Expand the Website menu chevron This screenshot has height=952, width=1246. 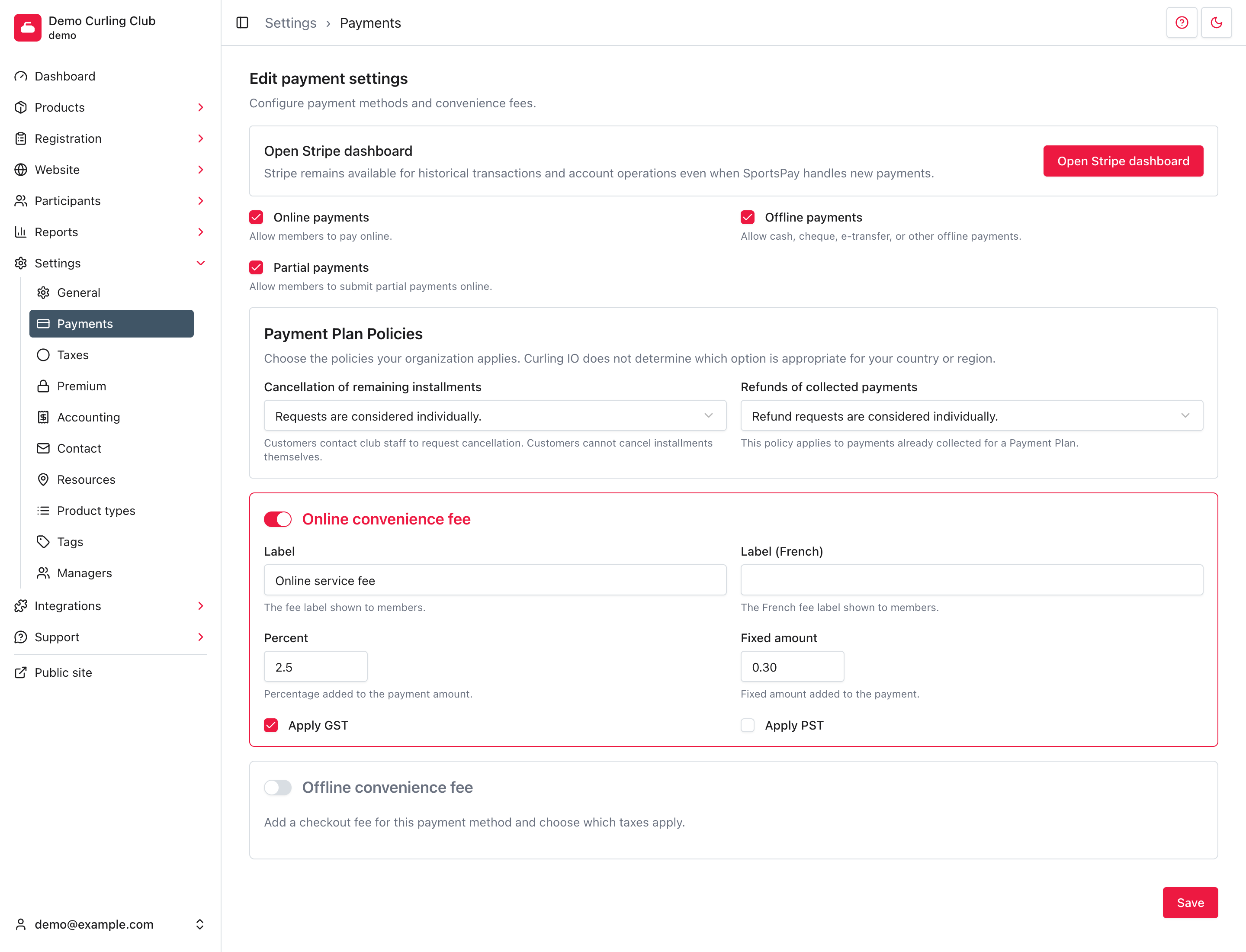pyautogui.click(x=201, y=170)
